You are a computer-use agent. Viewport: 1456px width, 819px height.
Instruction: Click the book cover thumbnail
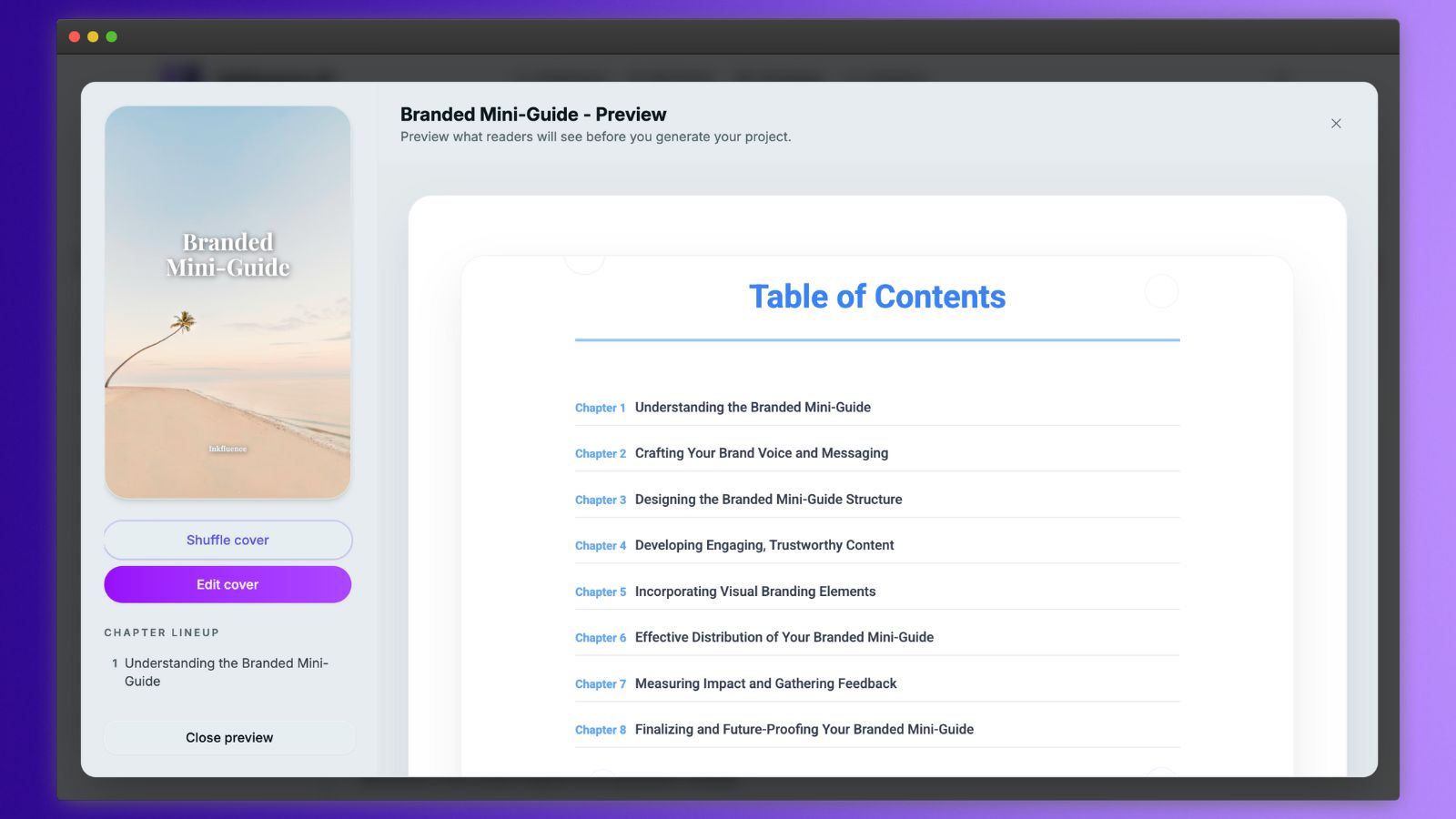(227, 302)
